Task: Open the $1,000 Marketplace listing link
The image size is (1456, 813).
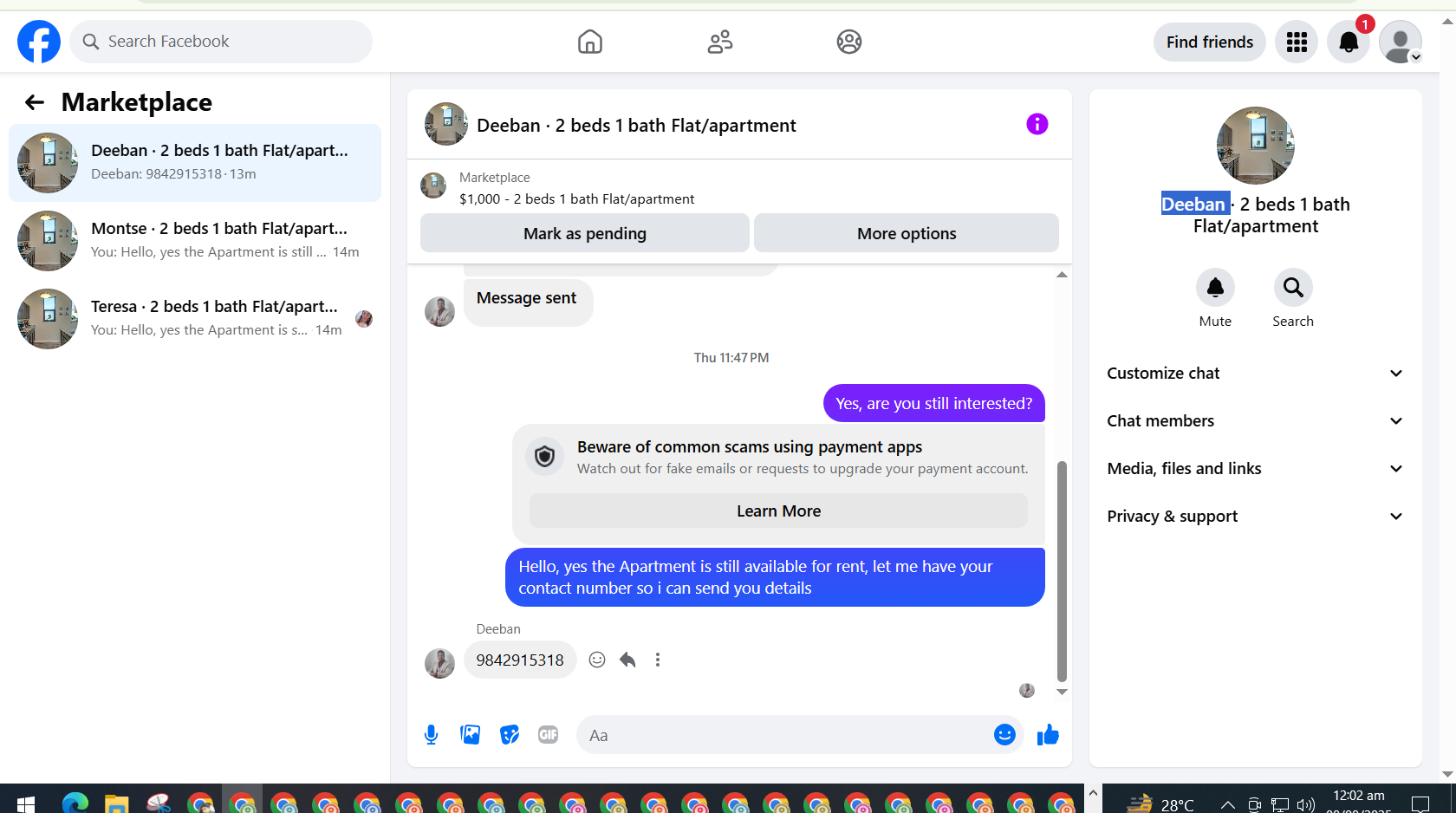Action: tap(576, 198)
